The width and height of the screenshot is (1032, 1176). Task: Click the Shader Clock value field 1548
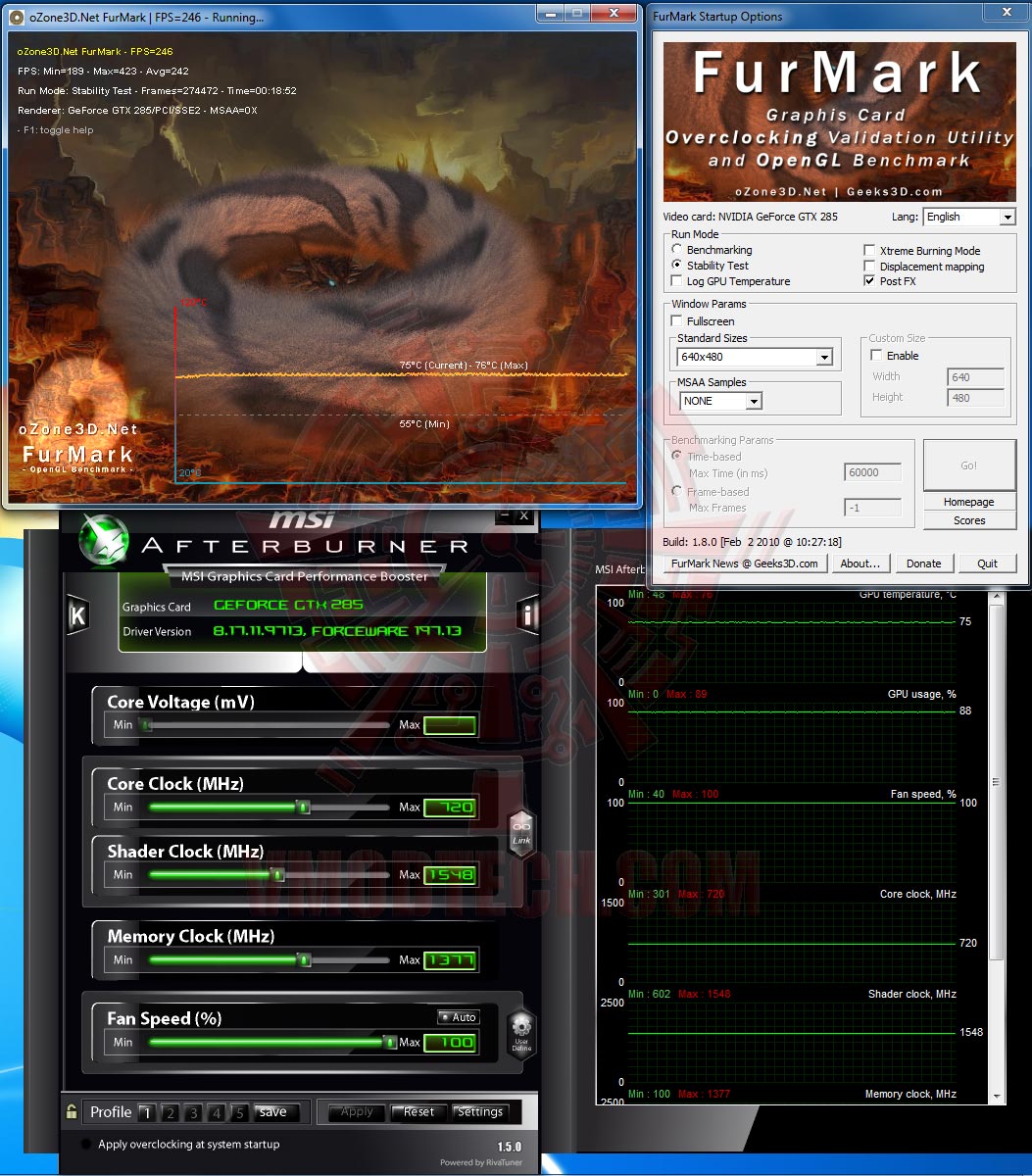coord(450,875)
